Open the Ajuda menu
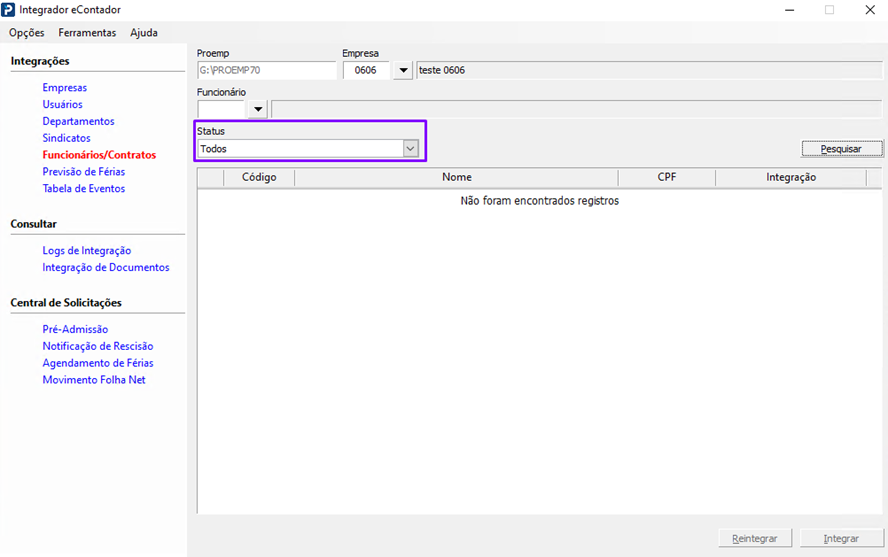Image resolution: width=888 pixels, height=557 pixels. tap(144, 33)
